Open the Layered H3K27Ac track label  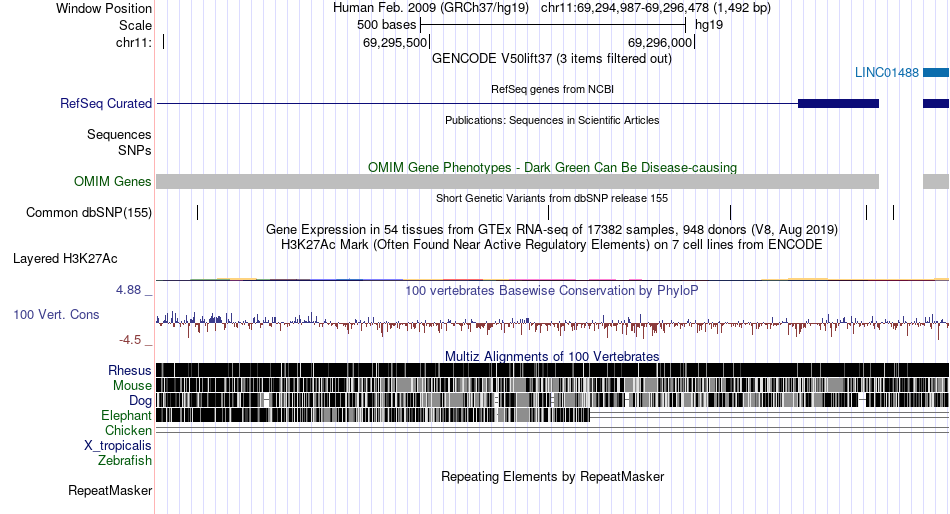coord(65,259)
